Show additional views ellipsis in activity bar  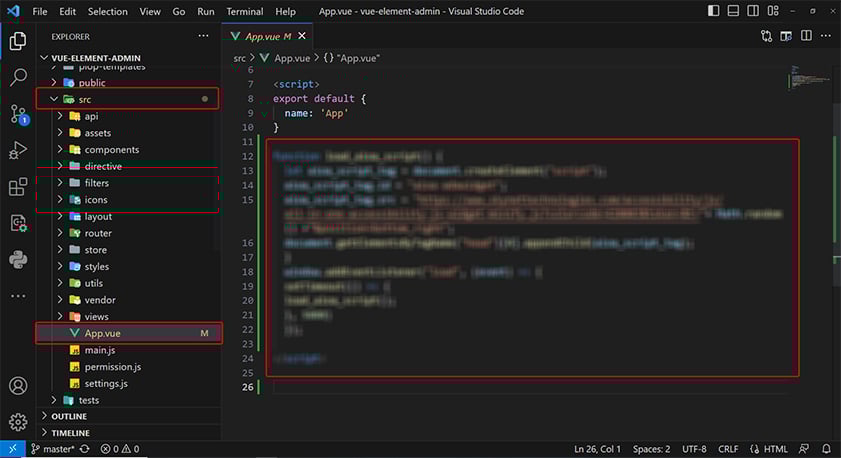18,296
